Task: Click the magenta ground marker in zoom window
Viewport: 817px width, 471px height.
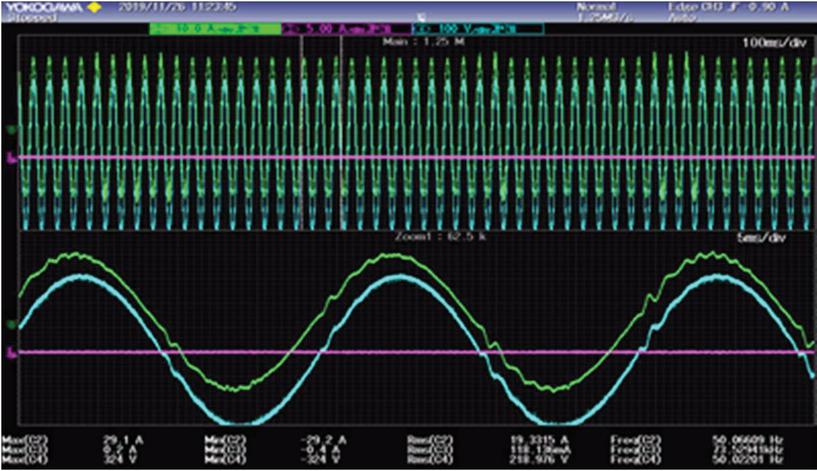Action: tap(10, 352)
